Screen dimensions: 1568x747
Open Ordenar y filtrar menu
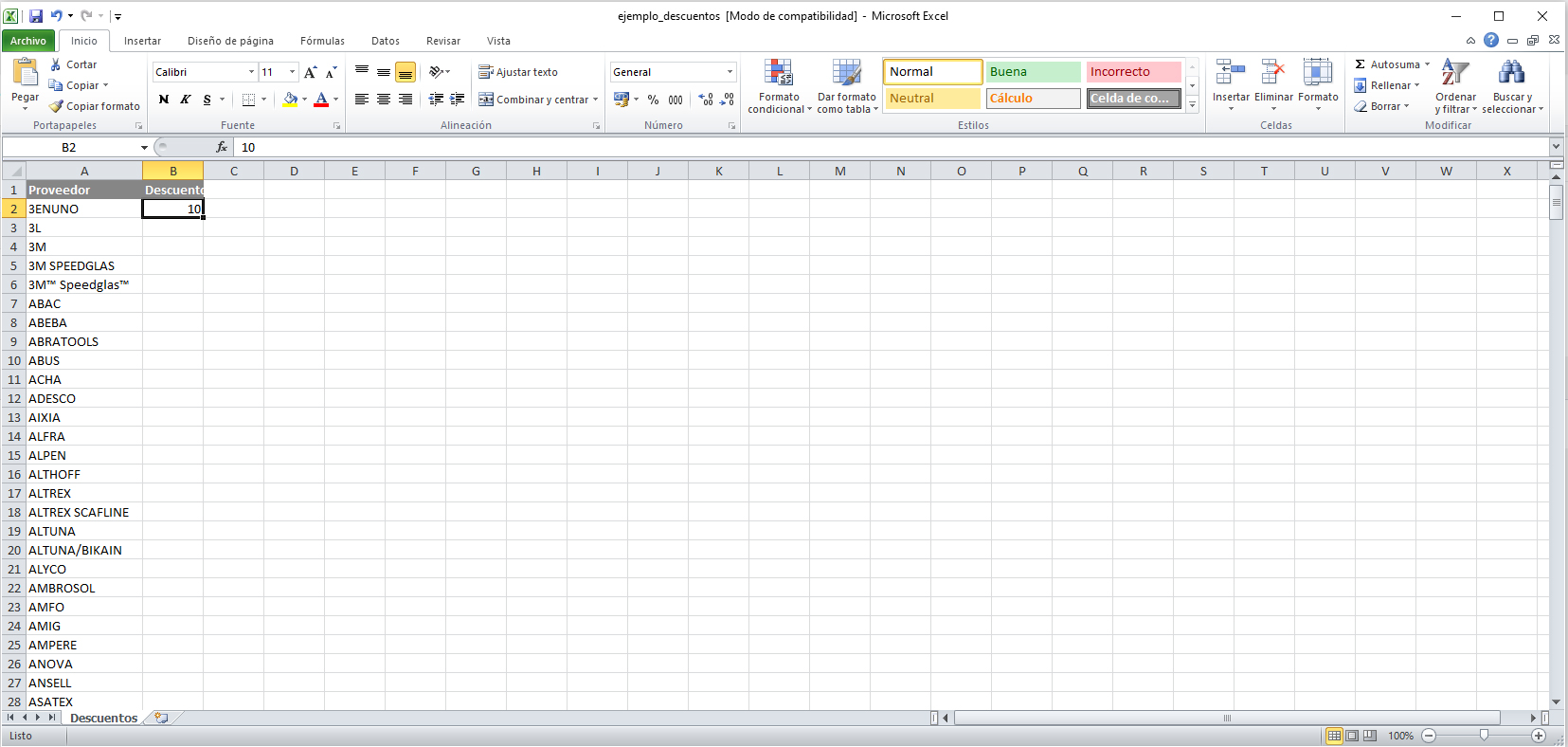[x=1456, y=86]
